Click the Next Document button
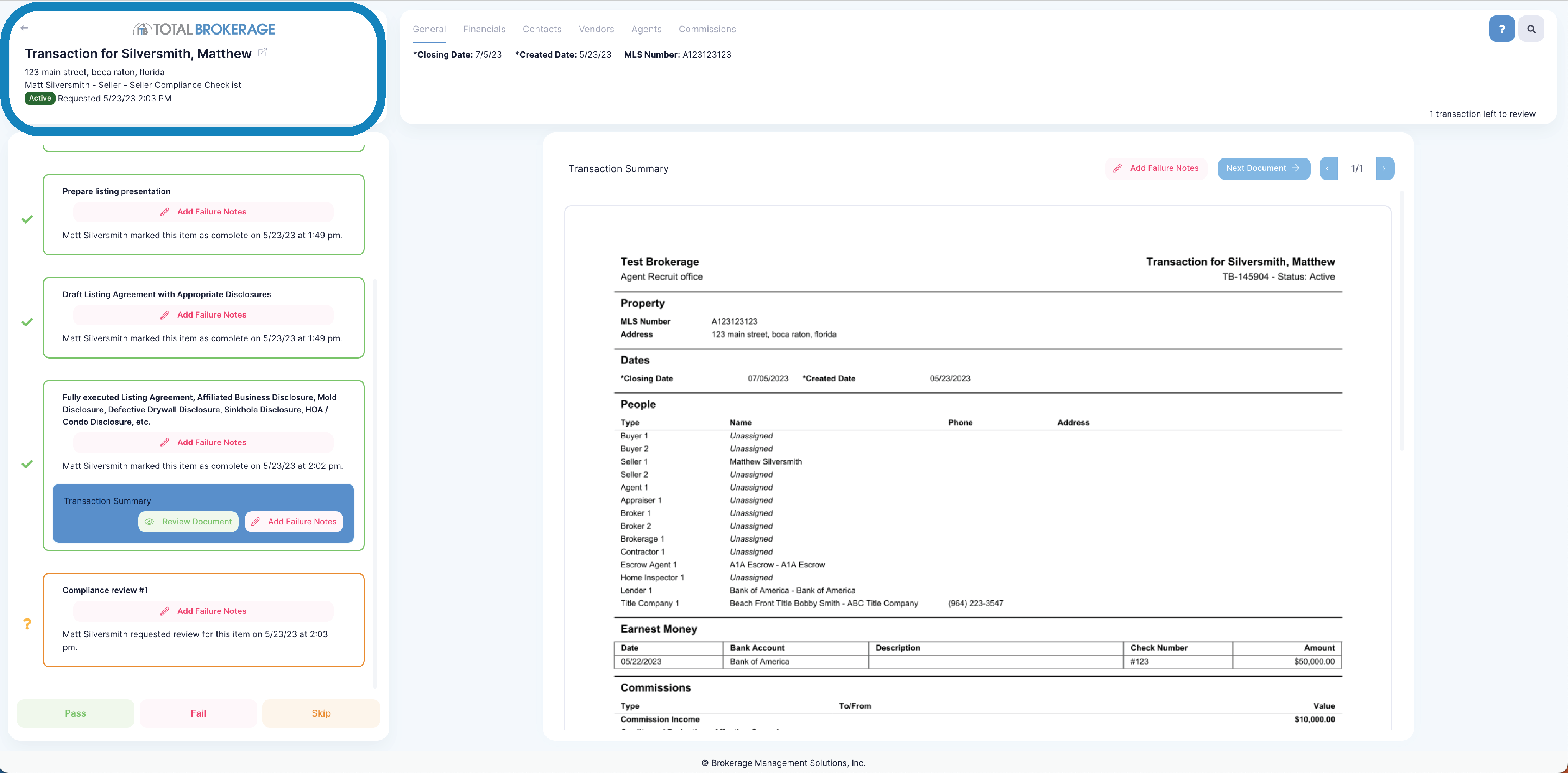1568x773 pixels. coord(1263,169)
